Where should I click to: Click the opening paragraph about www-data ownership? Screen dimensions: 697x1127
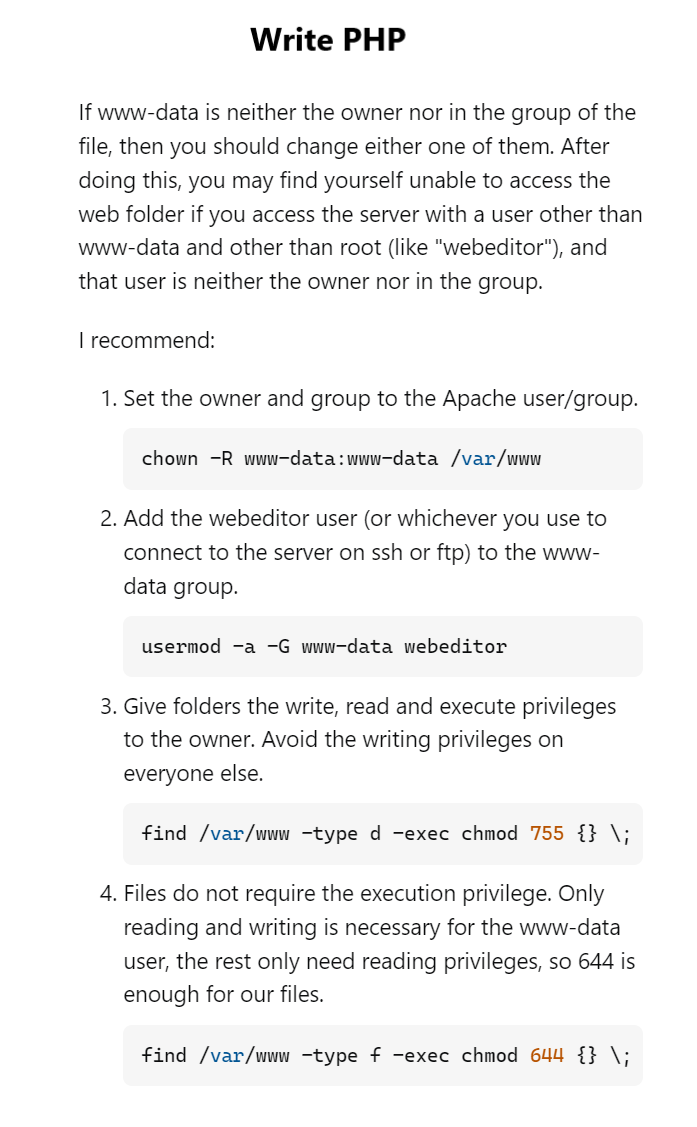(360, 197)
